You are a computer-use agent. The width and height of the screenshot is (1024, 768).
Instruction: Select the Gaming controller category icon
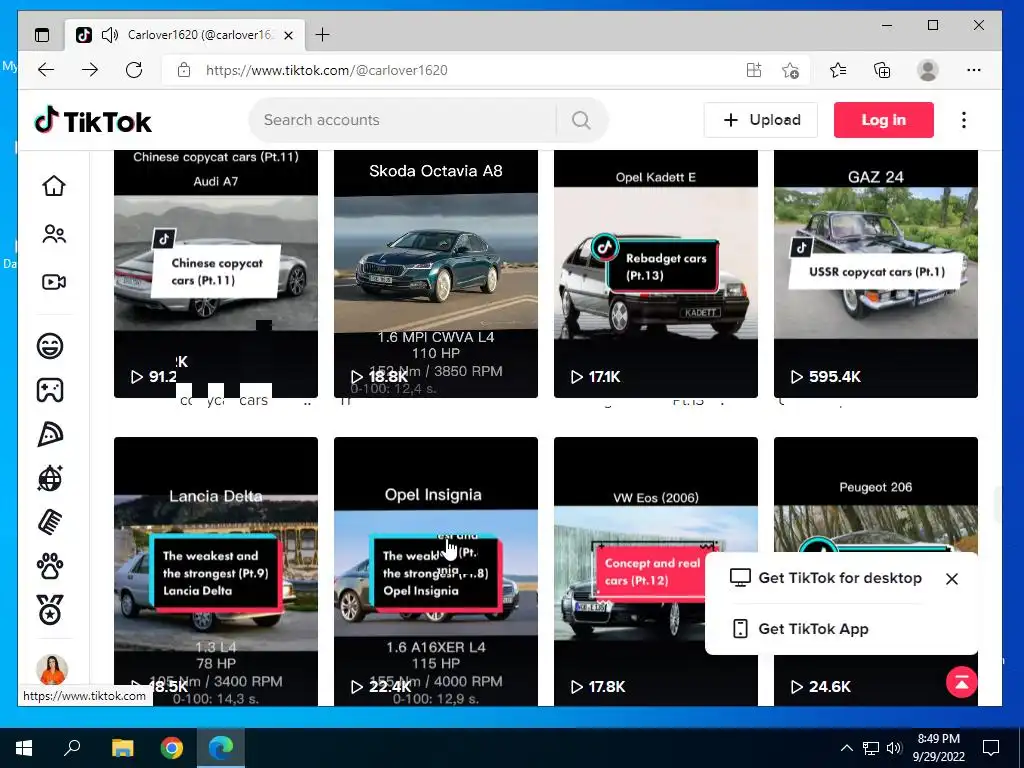pyautogui.click(x=50, y=390)
